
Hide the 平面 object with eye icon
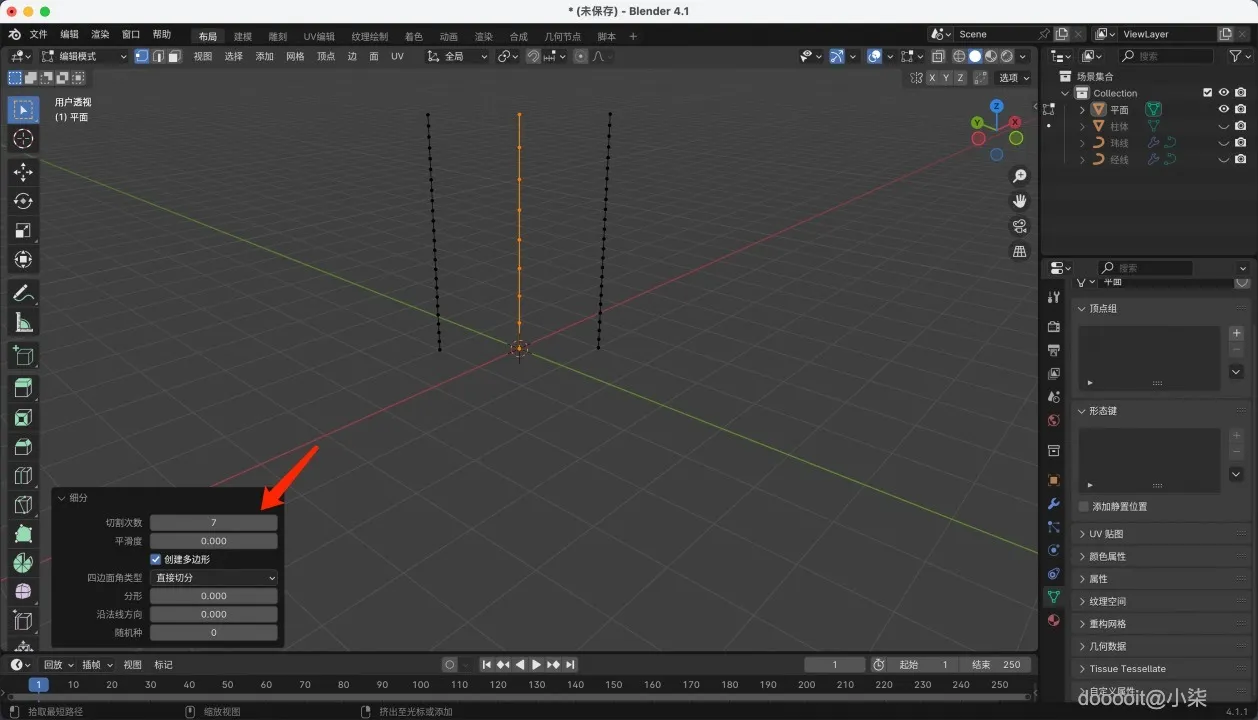(x=1223, y=110)
